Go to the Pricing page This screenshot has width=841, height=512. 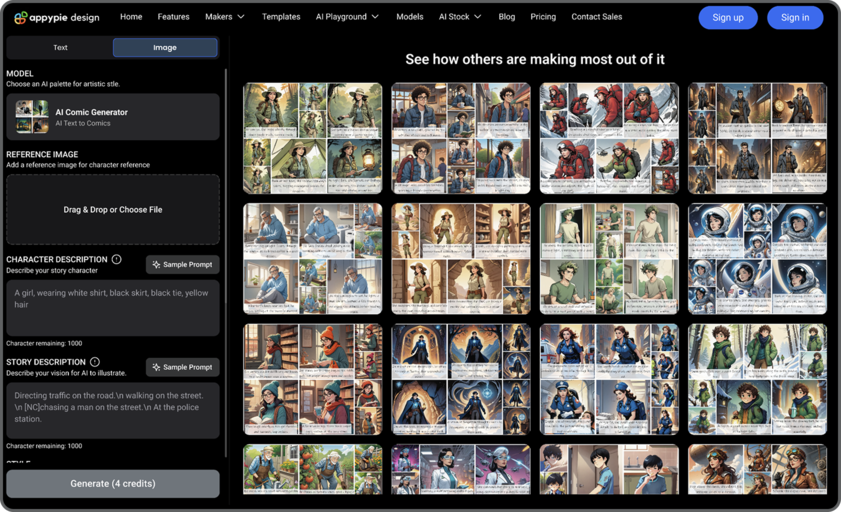tap(543, 17)
